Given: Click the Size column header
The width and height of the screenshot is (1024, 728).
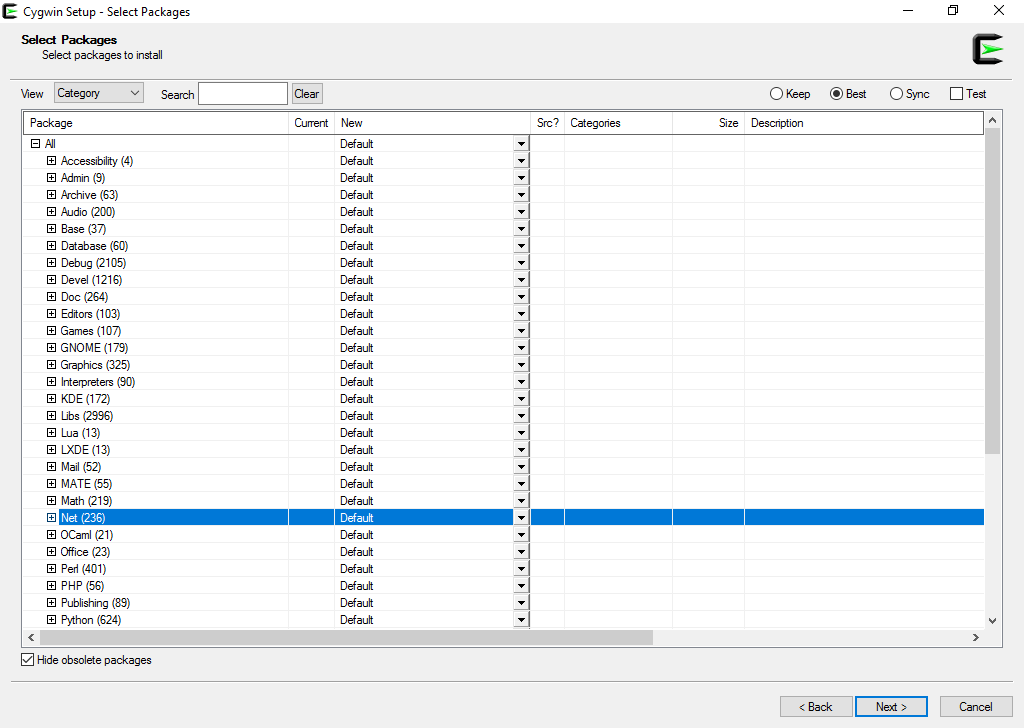Looking at the screenshot, I should tap(709, 123).
